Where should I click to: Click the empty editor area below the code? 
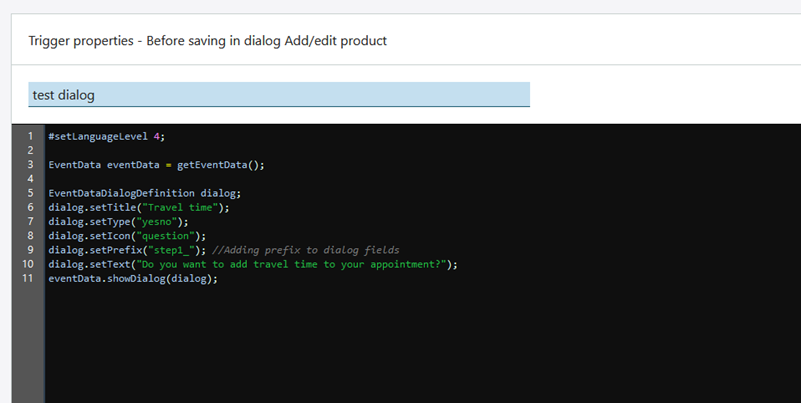coord(400,345)
